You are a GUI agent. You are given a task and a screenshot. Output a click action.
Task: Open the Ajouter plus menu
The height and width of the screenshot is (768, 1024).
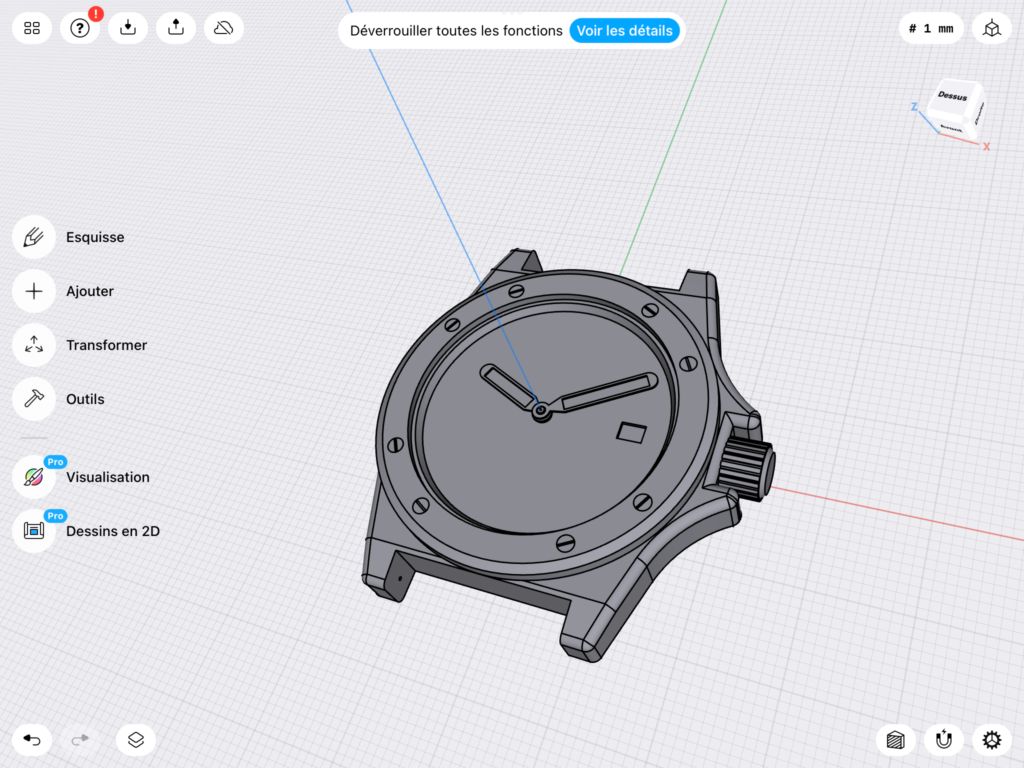(x=34, y=292)
